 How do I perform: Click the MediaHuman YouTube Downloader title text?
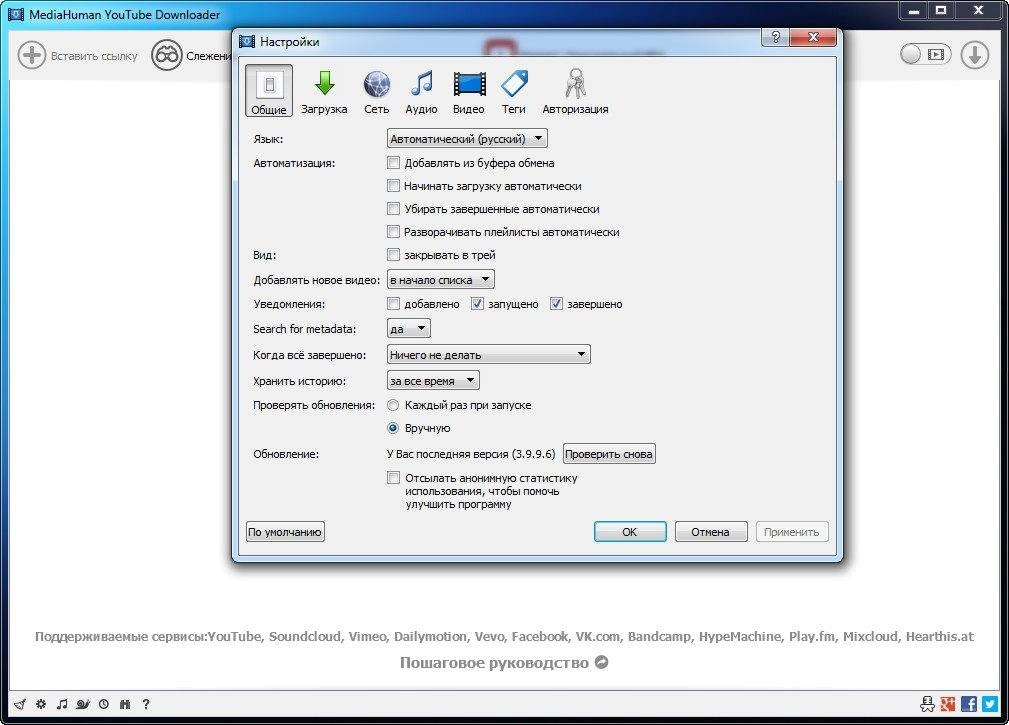125,14
